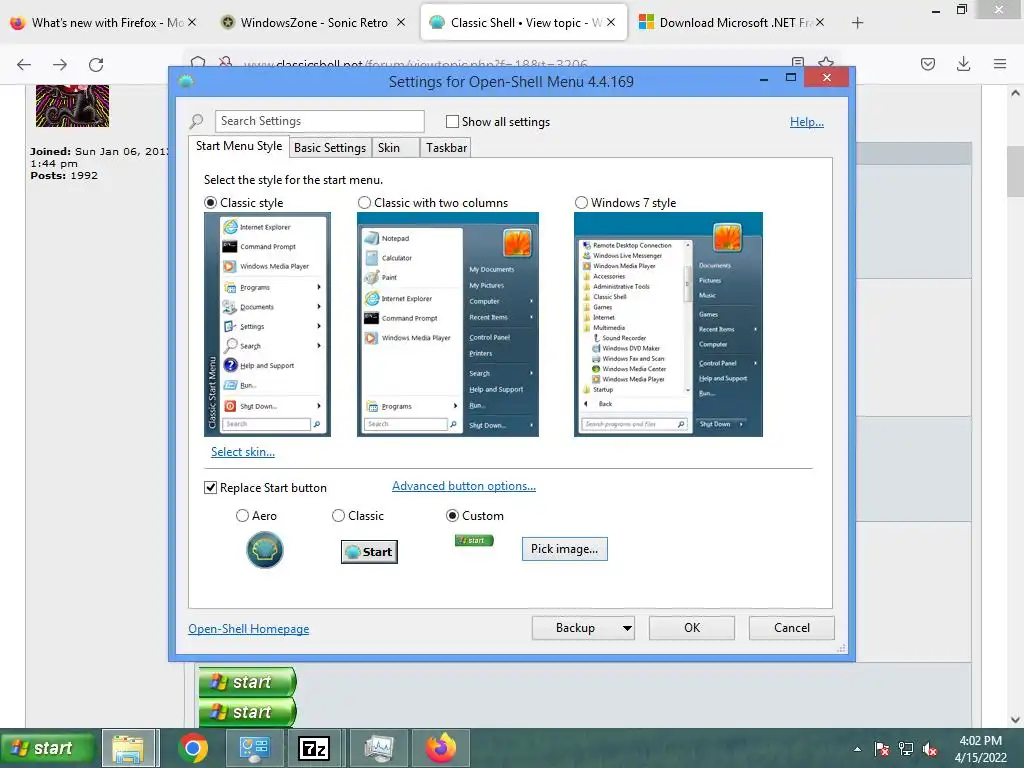Viewport: 1024px width, 768px height.
Task: Switch to WindowsZone - Sonic Retro tab
Action: click(312, 22)
